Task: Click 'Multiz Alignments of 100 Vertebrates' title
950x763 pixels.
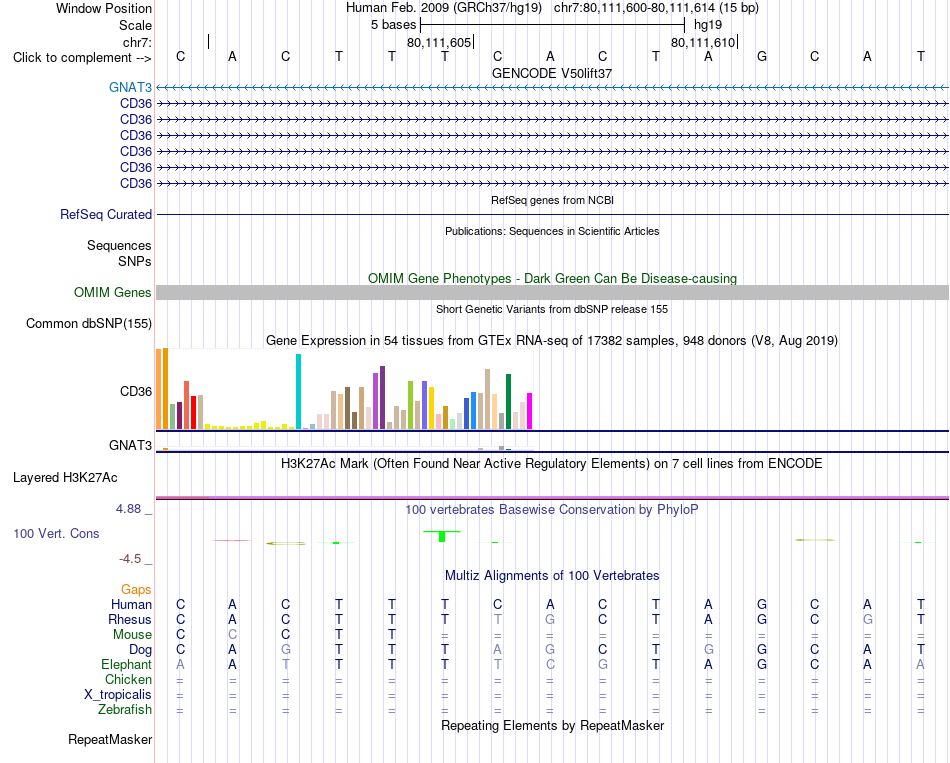Action: coord(552,576)
